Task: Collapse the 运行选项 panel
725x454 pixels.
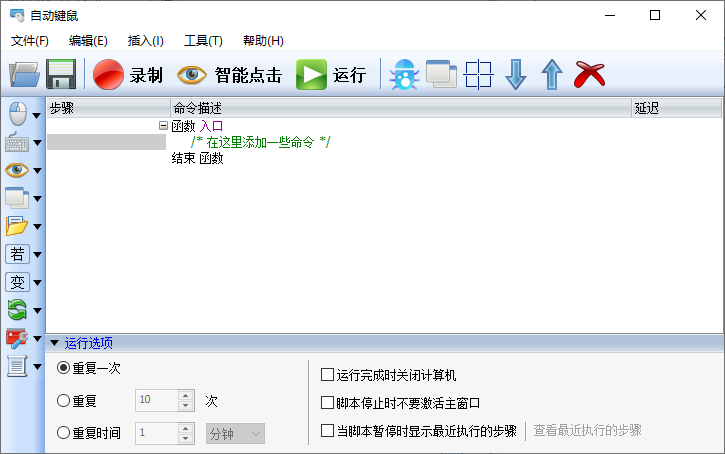Action: click(x=55, y=343)
